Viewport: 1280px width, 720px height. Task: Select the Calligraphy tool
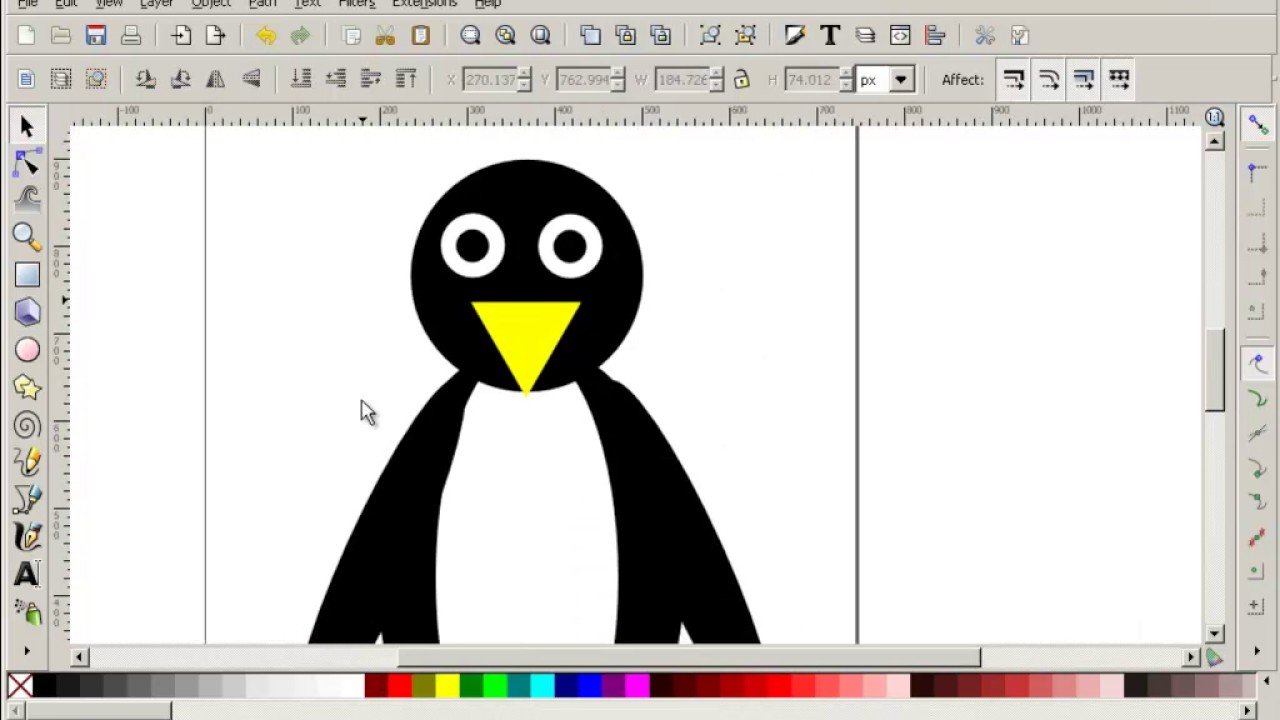27,536
